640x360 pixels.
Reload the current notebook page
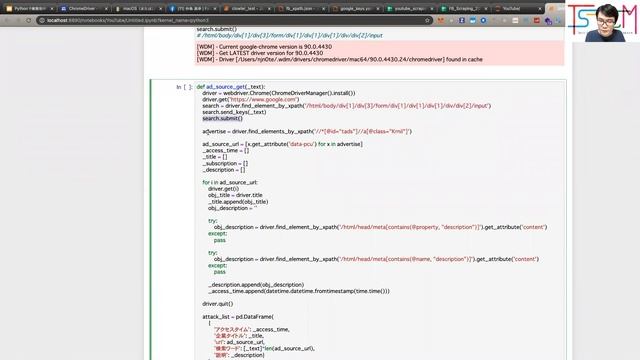tap(28, 20)
